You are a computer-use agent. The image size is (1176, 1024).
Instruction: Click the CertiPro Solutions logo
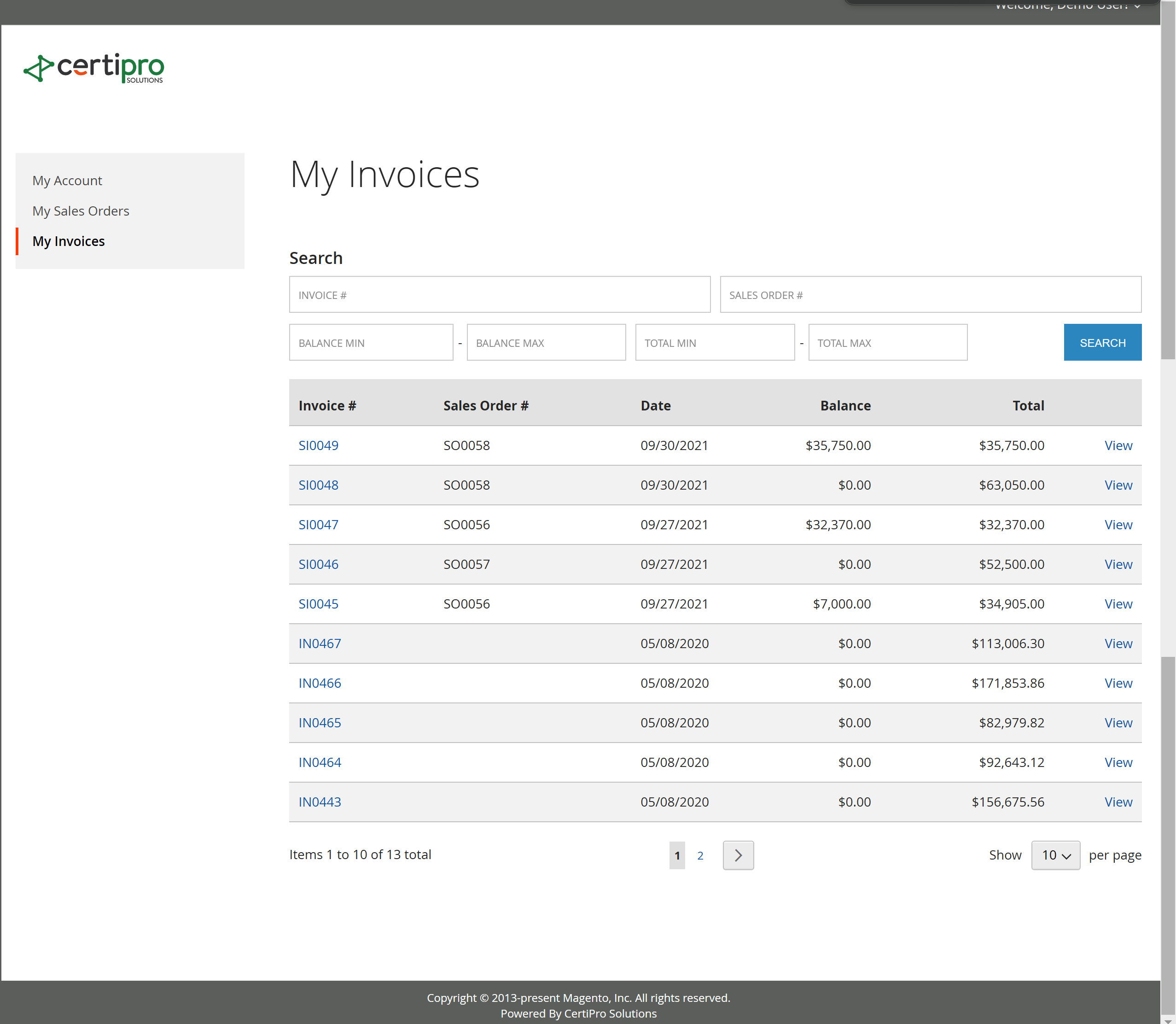coord(93,69)
